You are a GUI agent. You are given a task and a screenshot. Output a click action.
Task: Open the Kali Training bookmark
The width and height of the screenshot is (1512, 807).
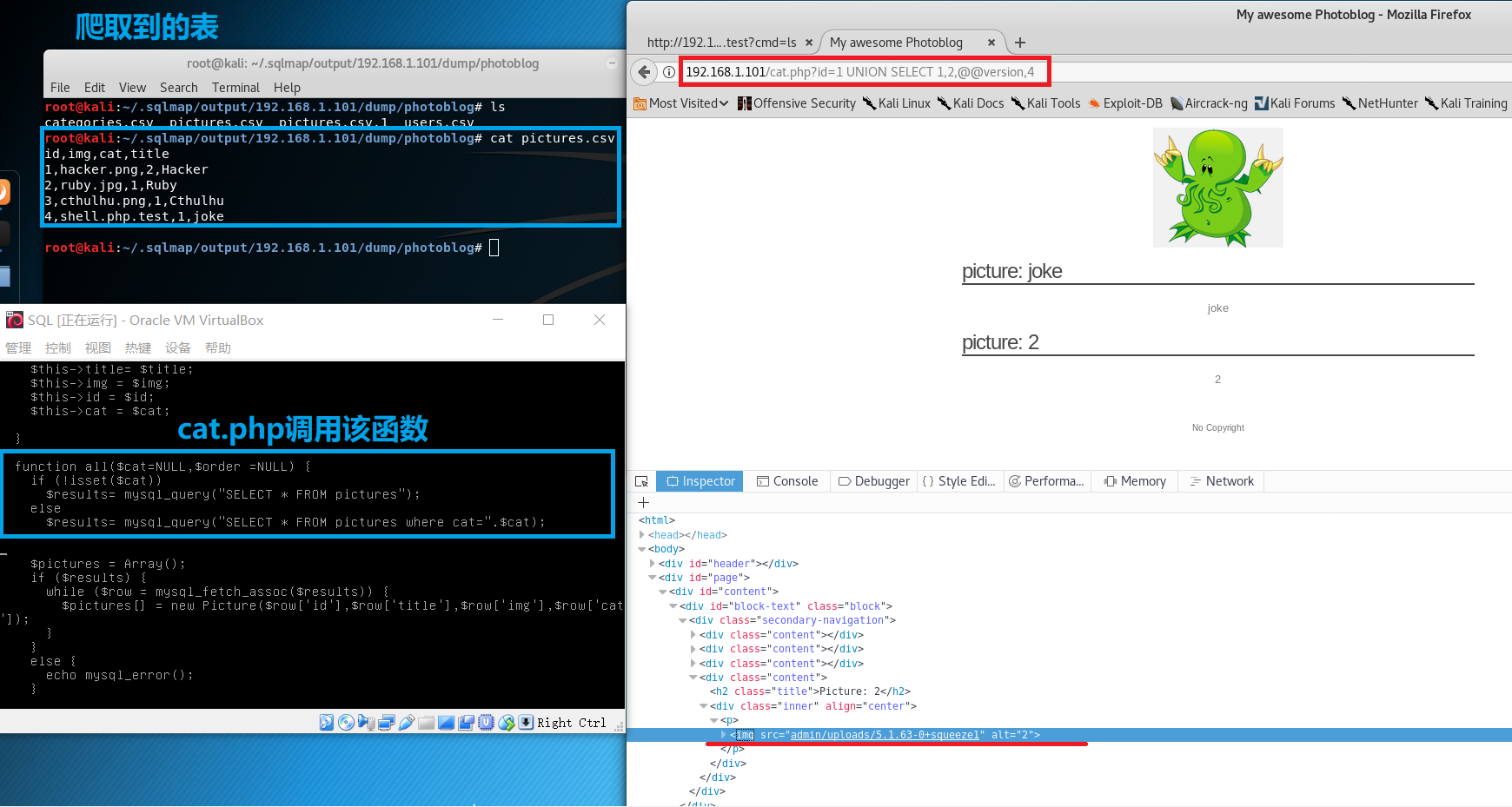(1466, 103)
